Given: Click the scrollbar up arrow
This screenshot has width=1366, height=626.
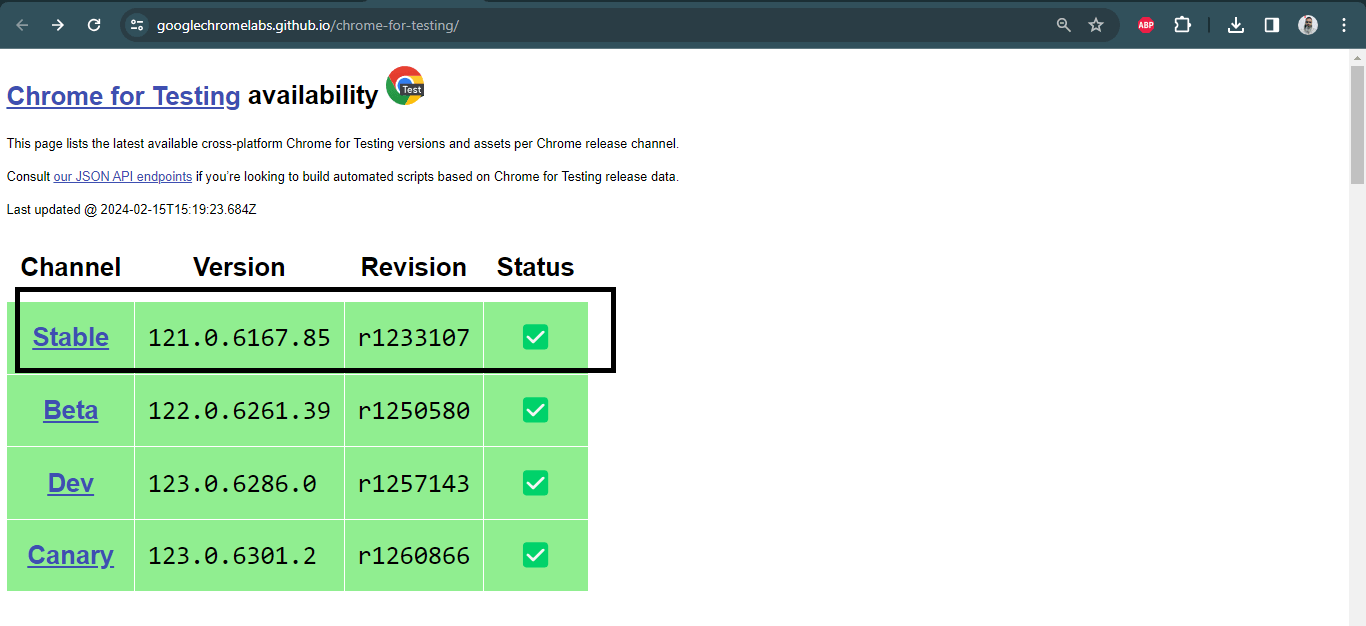Looking at the screenshot, I should pos(1357,57).
